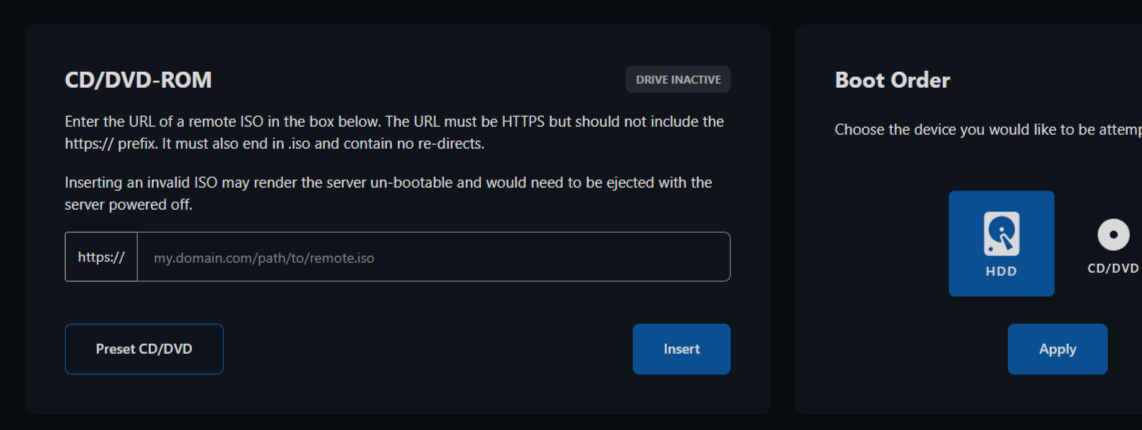Click the Boot Order heading
The height and width of the screenshot is (430, 1142).
click(892, 80)
